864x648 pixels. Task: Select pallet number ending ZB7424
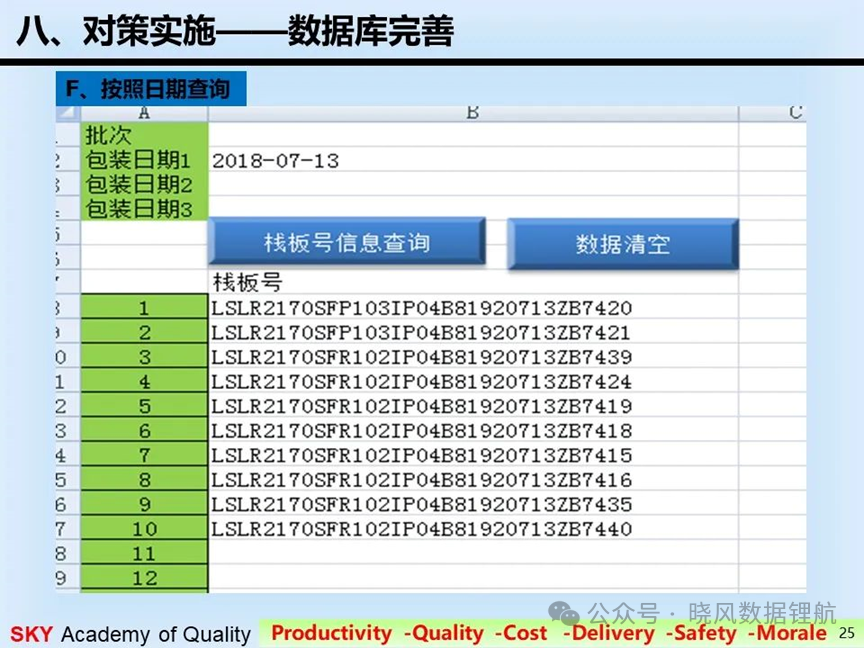tap(473, 381)
